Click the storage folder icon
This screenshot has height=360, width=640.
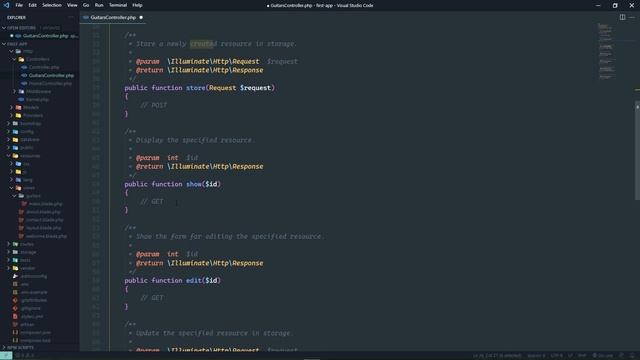[16, 252]
